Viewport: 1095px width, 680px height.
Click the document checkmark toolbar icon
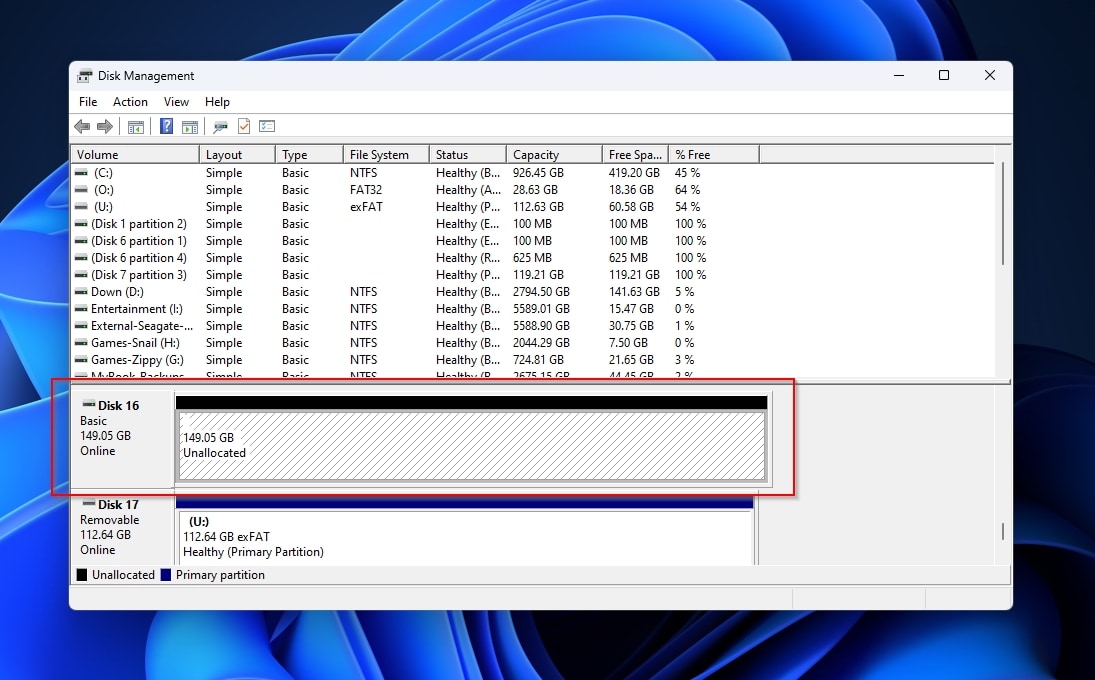point(244,126)
